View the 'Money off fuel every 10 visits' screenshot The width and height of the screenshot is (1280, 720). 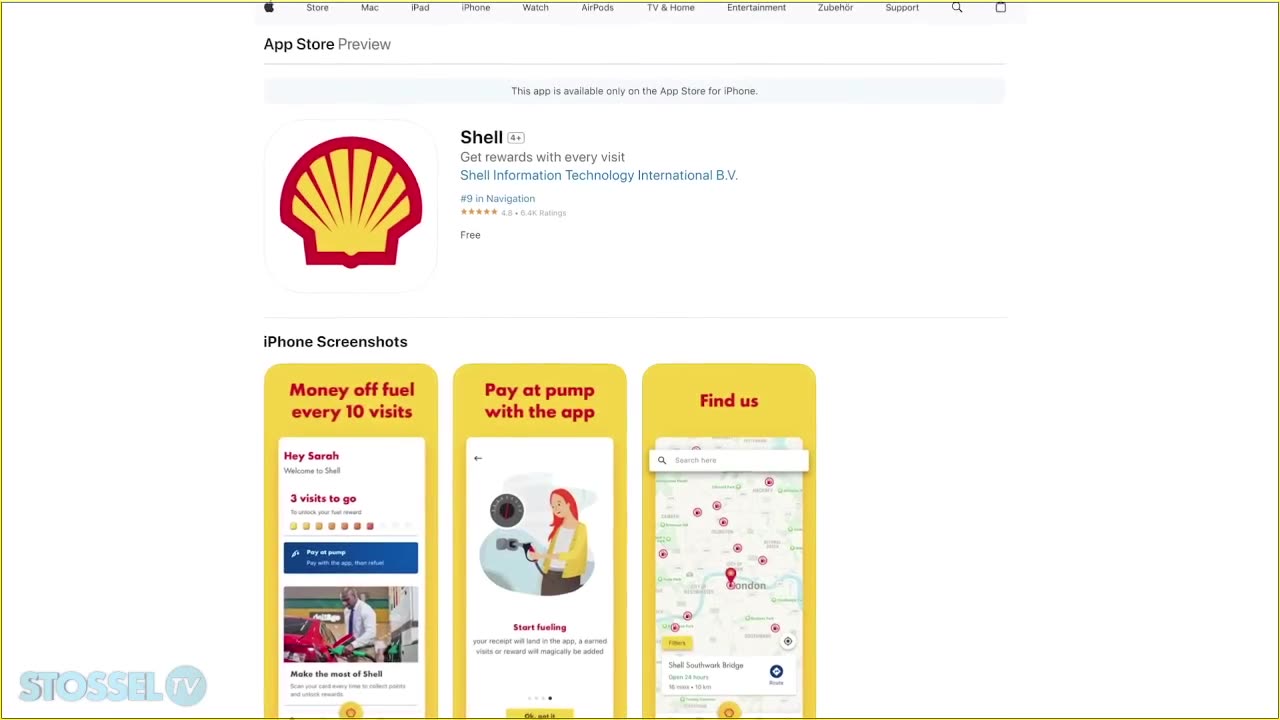pos(351,541)
